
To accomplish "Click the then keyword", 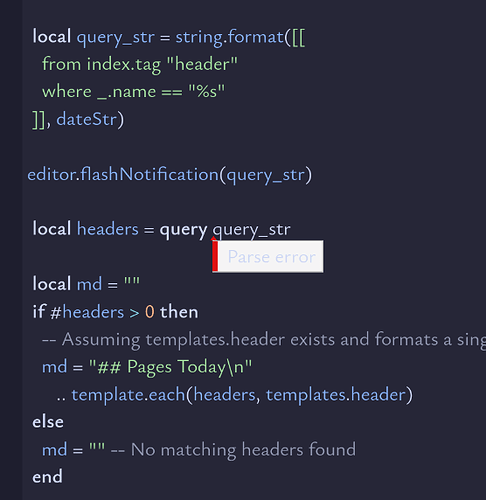I will tap(179, 312).
